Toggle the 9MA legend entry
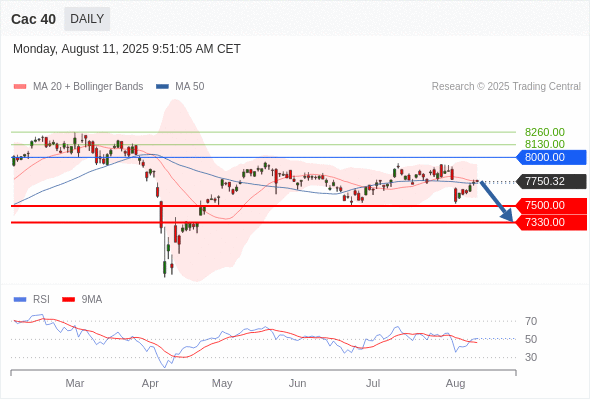The image size is (590, 400). (82, 300)
